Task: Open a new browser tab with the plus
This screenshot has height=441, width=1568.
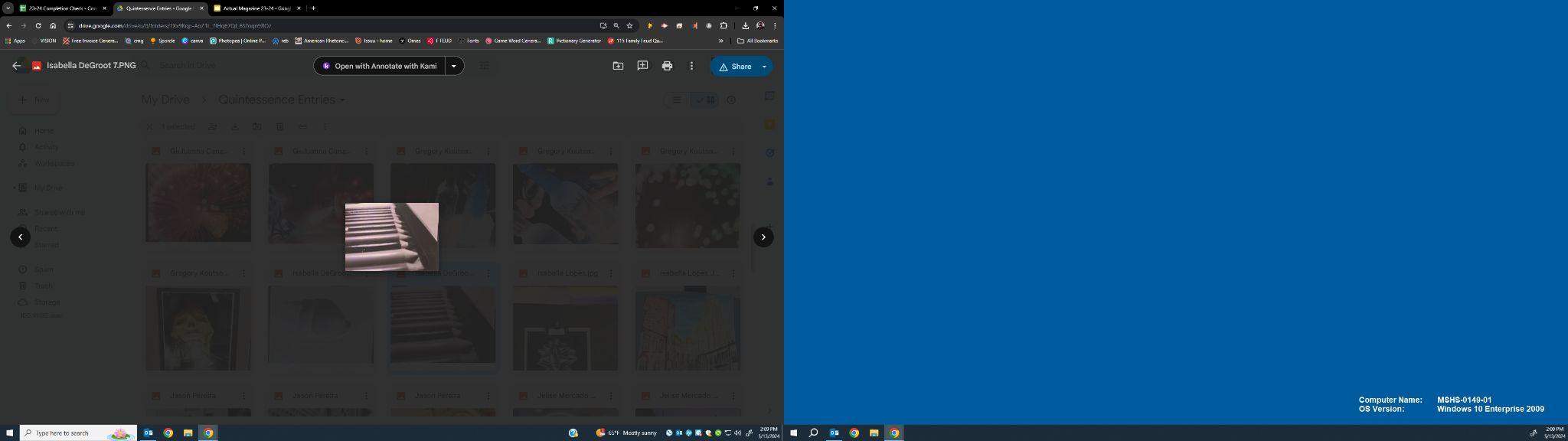Action: click(313, 8)
